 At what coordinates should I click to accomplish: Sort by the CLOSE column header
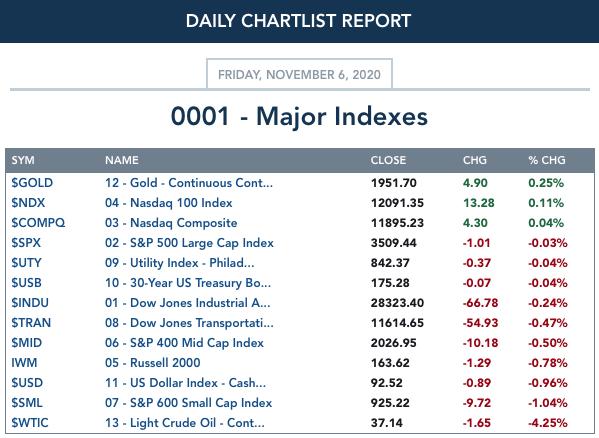coord(388,160)
